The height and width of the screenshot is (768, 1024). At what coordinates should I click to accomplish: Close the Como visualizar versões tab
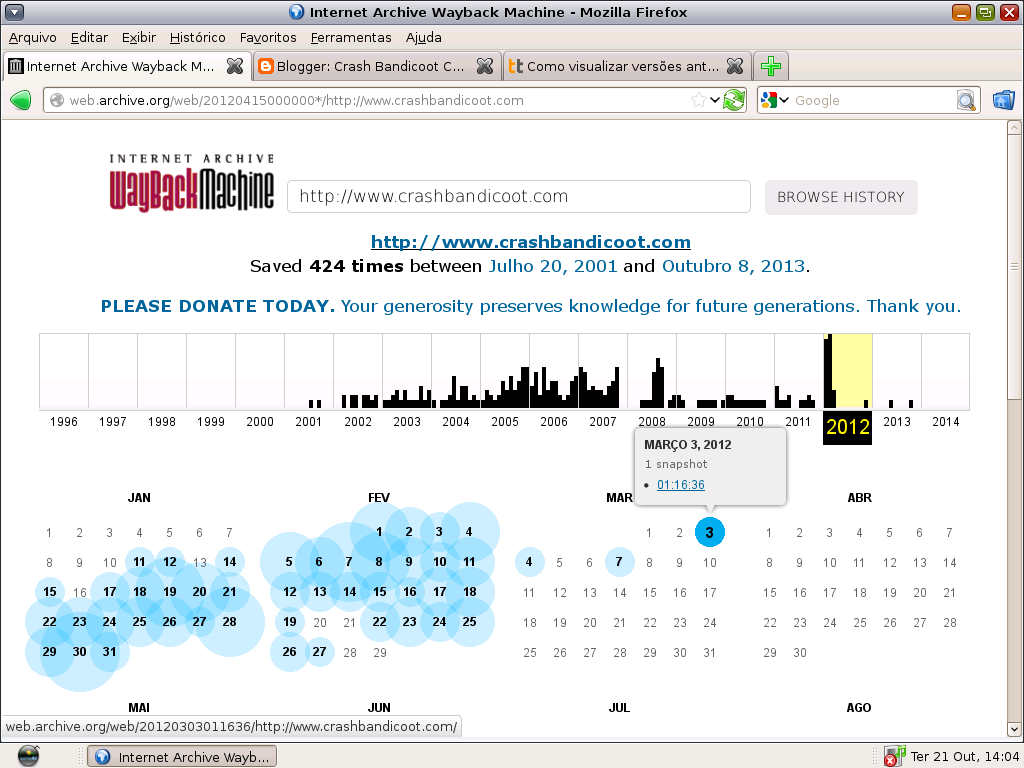tap(735, 66)
